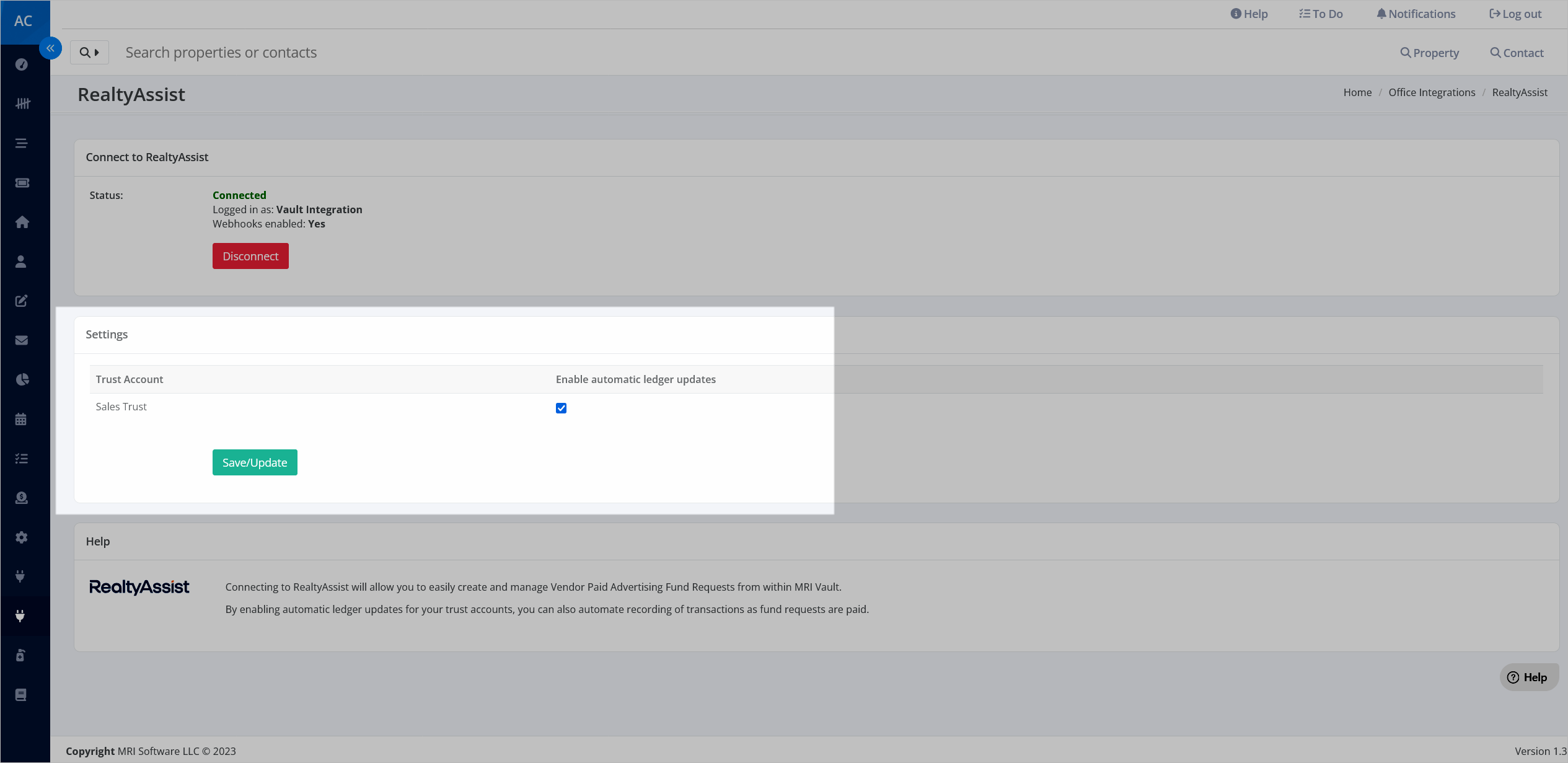This screenshot has width=1568, height=763.
Task: Click the Vault Integration text
Action: [319, 209]
